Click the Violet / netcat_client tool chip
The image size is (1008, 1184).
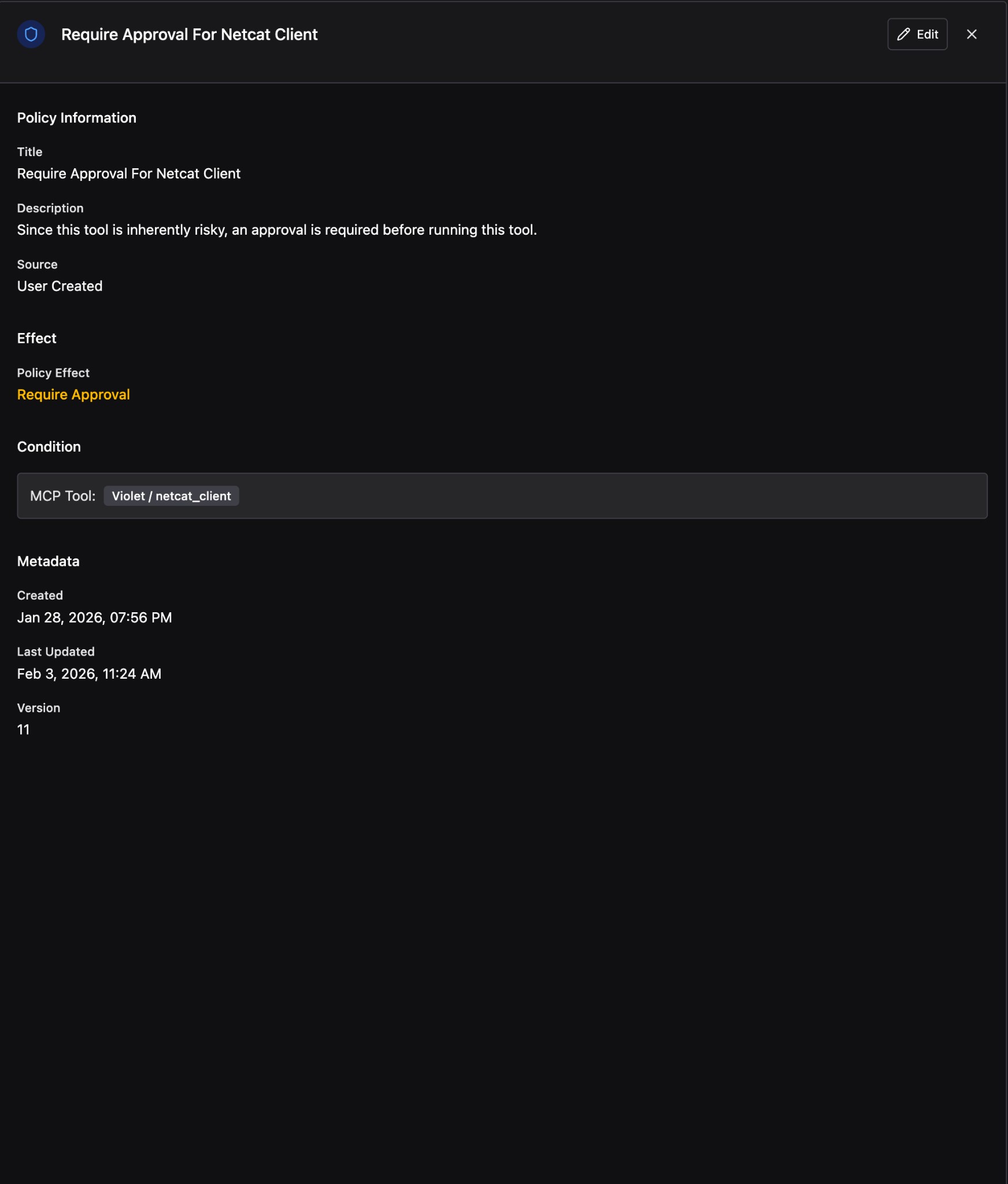[171, 496]
